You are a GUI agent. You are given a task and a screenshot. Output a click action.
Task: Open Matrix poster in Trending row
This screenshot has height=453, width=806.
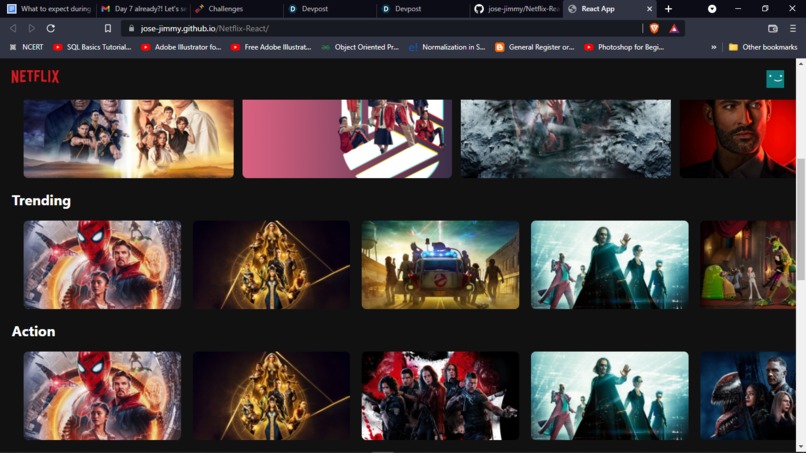tap(610, 265)
